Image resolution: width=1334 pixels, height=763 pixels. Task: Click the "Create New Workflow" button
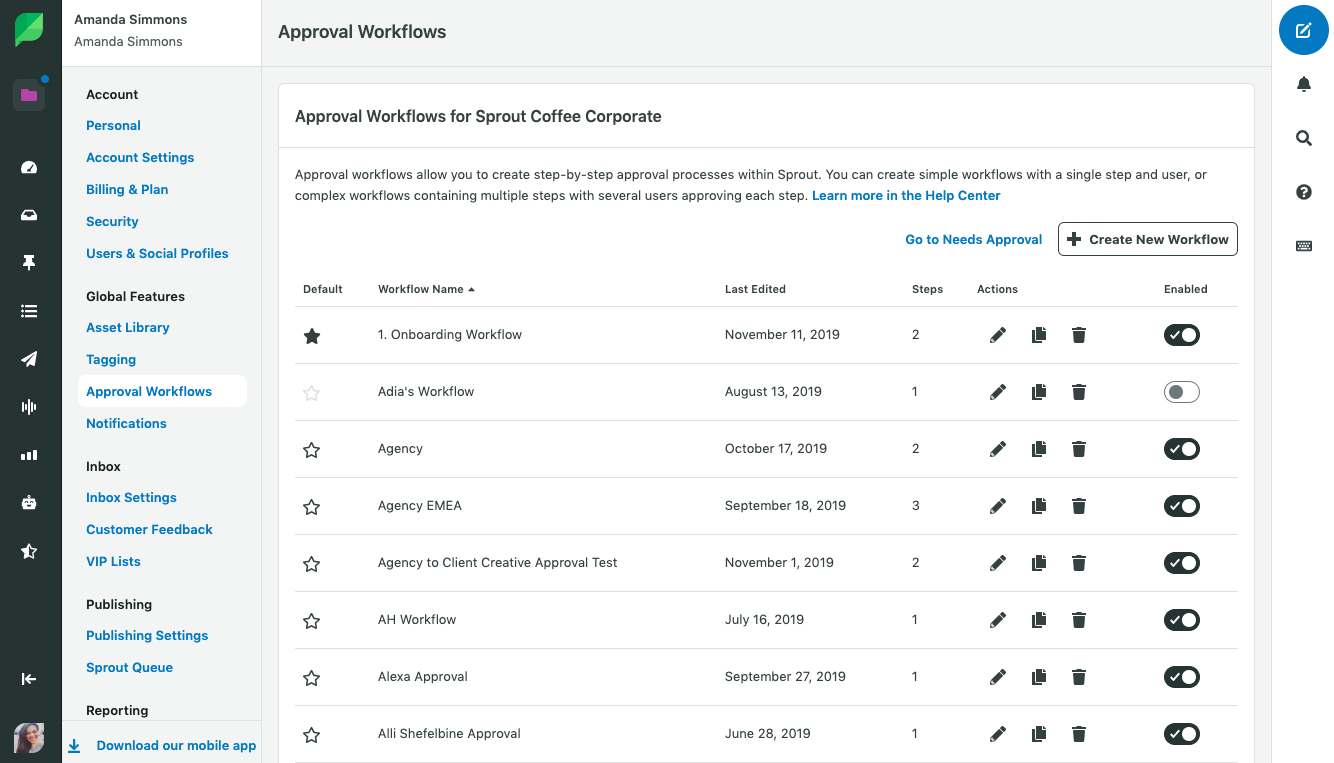pyautogui.click(x=1147, y=239)
